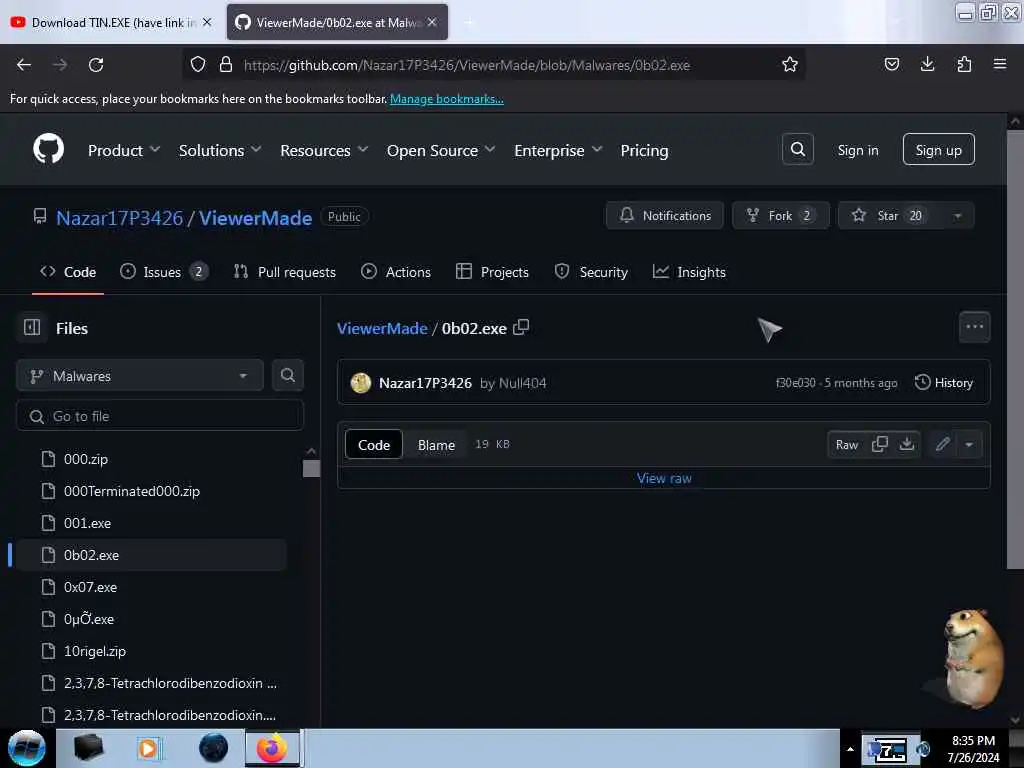
Task: Open the Pull requests tab
Action: tap(285, 272)
